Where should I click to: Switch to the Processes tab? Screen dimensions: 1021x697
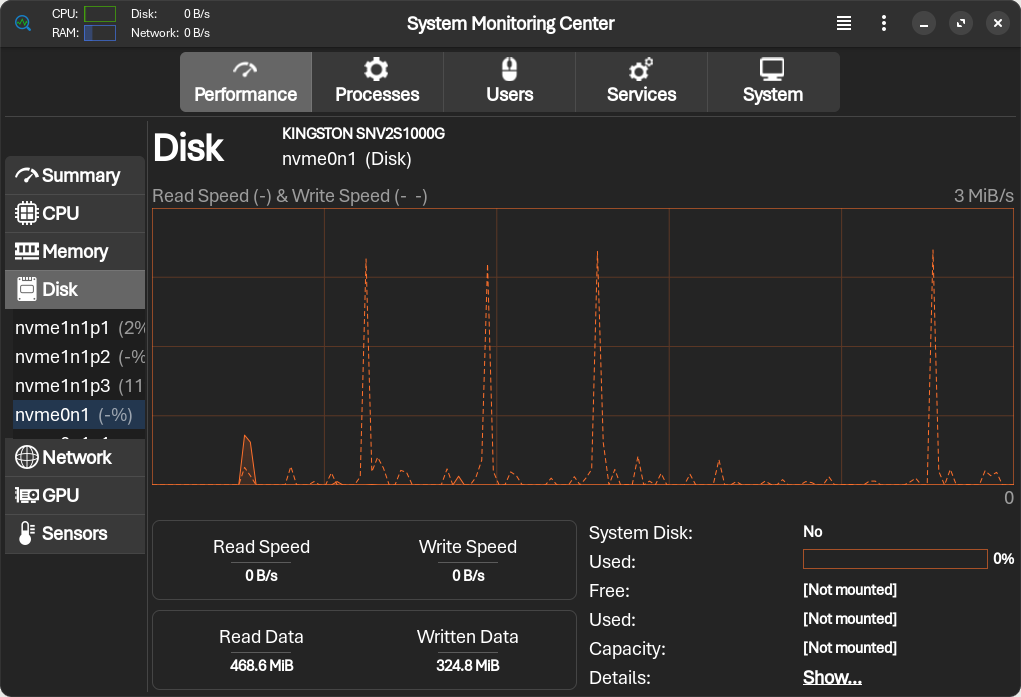click(x=377, y=82)
